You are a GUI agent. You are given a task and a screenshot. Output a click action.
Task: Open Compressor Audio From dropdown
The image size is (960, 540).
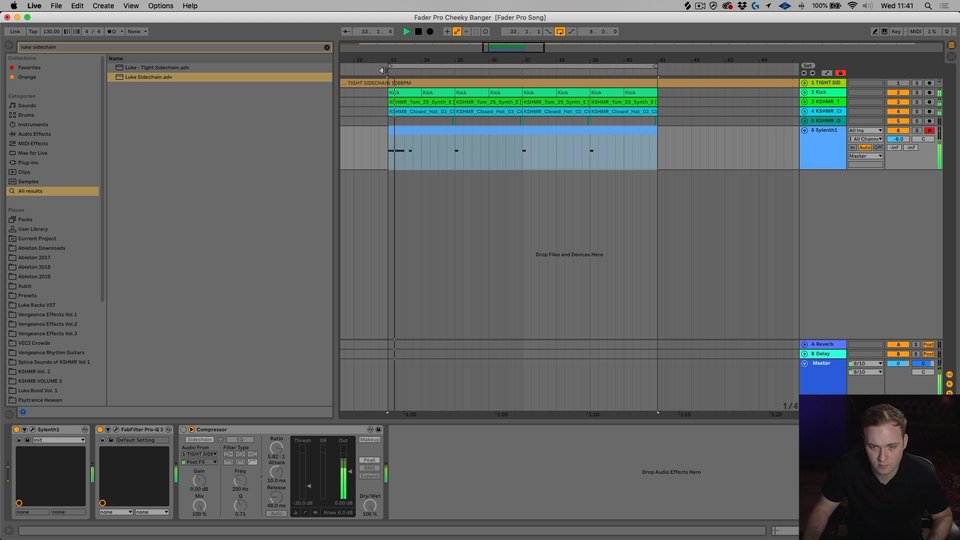tap(199, 454)
